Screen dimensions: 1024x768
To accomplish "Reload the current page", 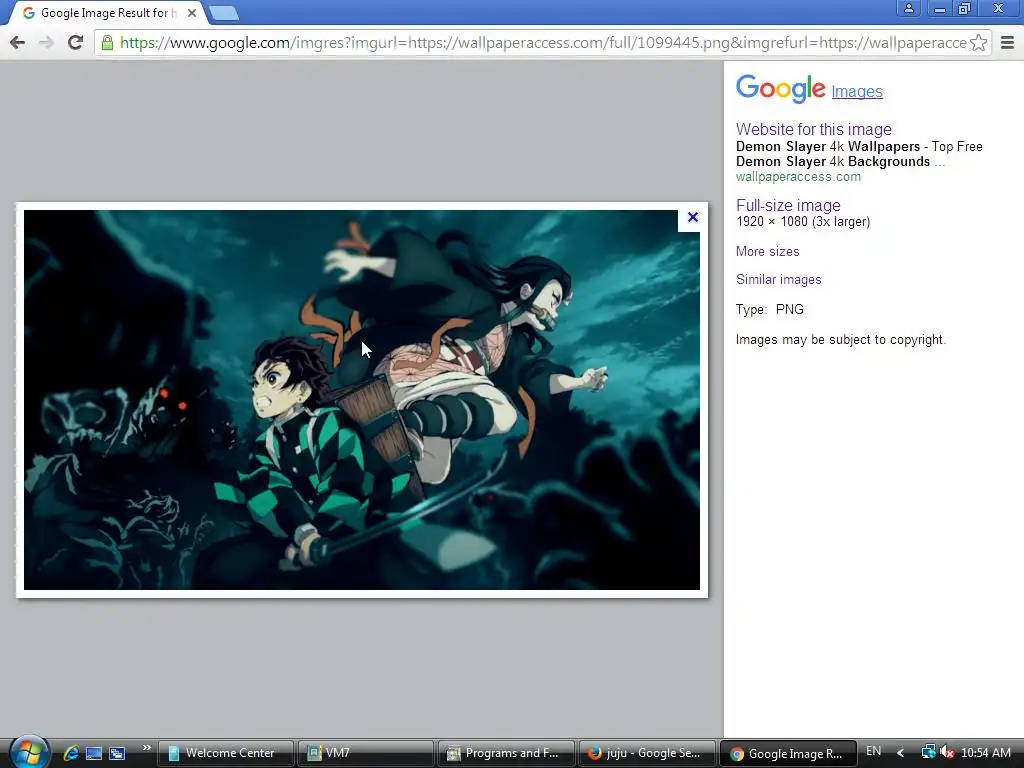I will coord(76,42).
